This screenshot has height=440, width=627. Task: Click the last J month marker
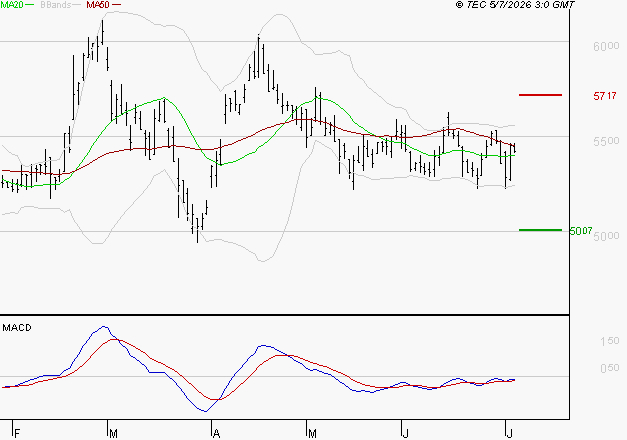click(509, 433)
